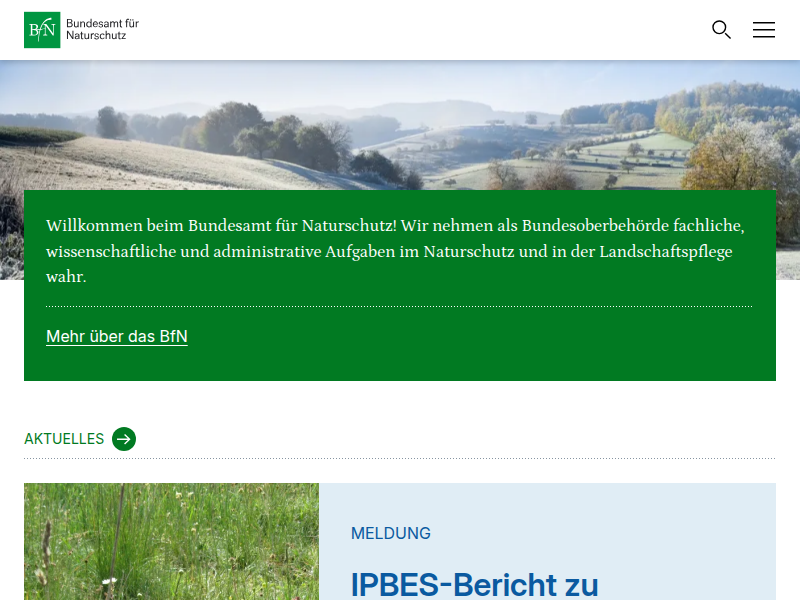The width and height of the screenshot is (800, 600).
Task: Follow the 'Mehr über das BfN' link
Action: pos(117,337)
